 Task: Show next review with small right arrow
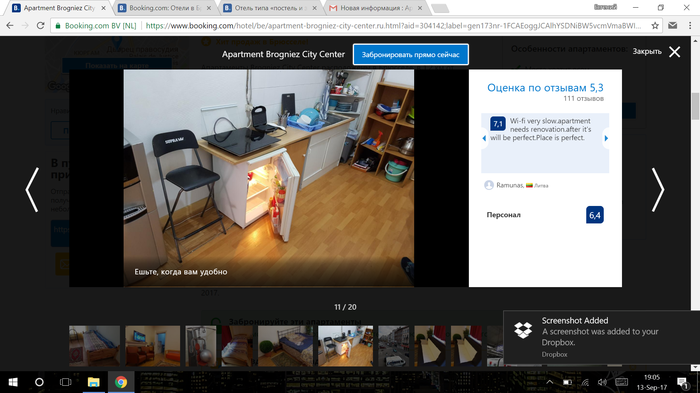pos(606,138)
